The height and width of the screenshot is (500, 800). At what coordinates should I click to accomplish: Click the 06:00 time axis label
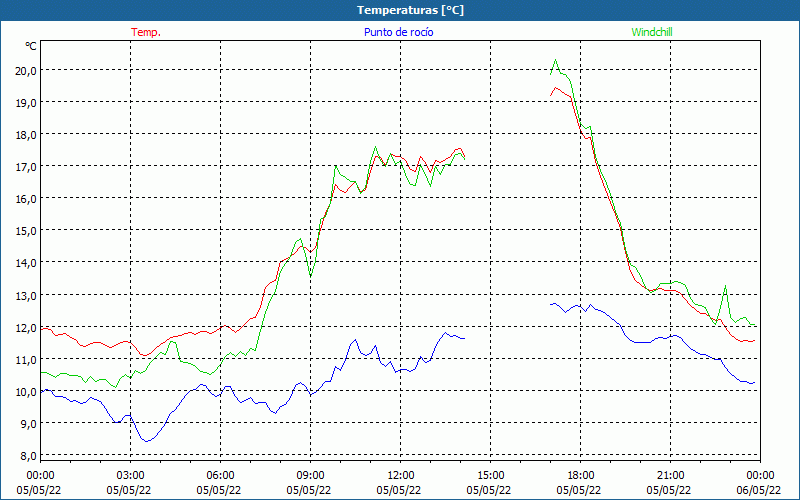(x=220, y=476)
